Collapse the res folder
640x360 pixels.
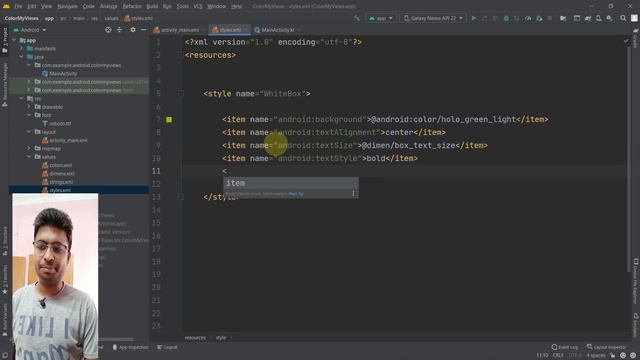pyautogui.click(x=22, y=98)
